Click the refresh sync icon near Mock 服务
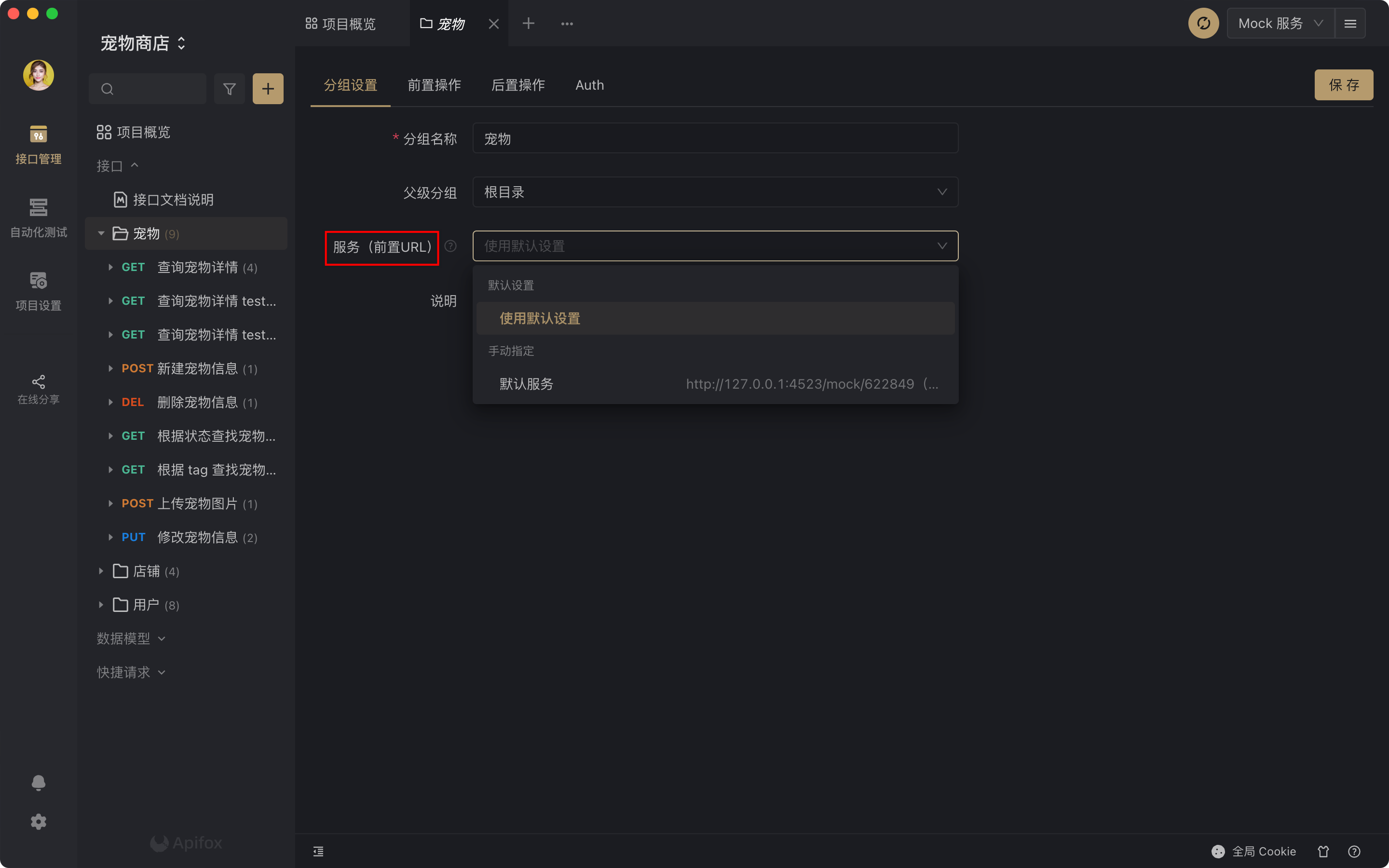 (1203, 24)
